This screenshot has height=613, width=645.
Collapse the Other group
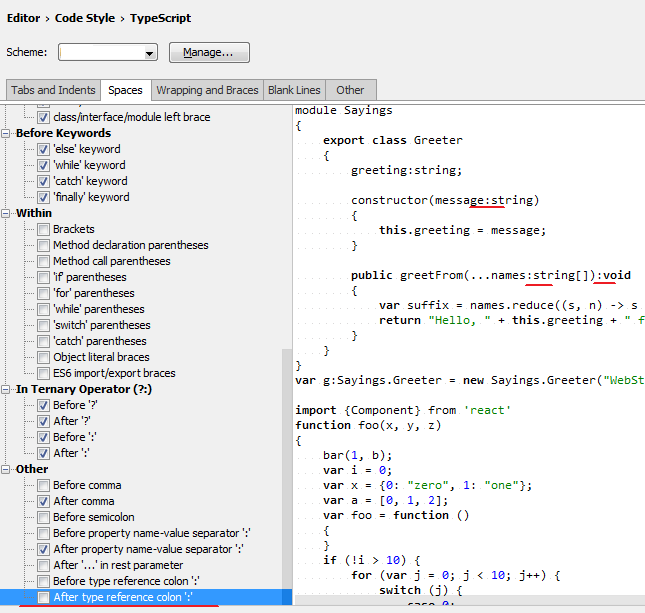5,469
